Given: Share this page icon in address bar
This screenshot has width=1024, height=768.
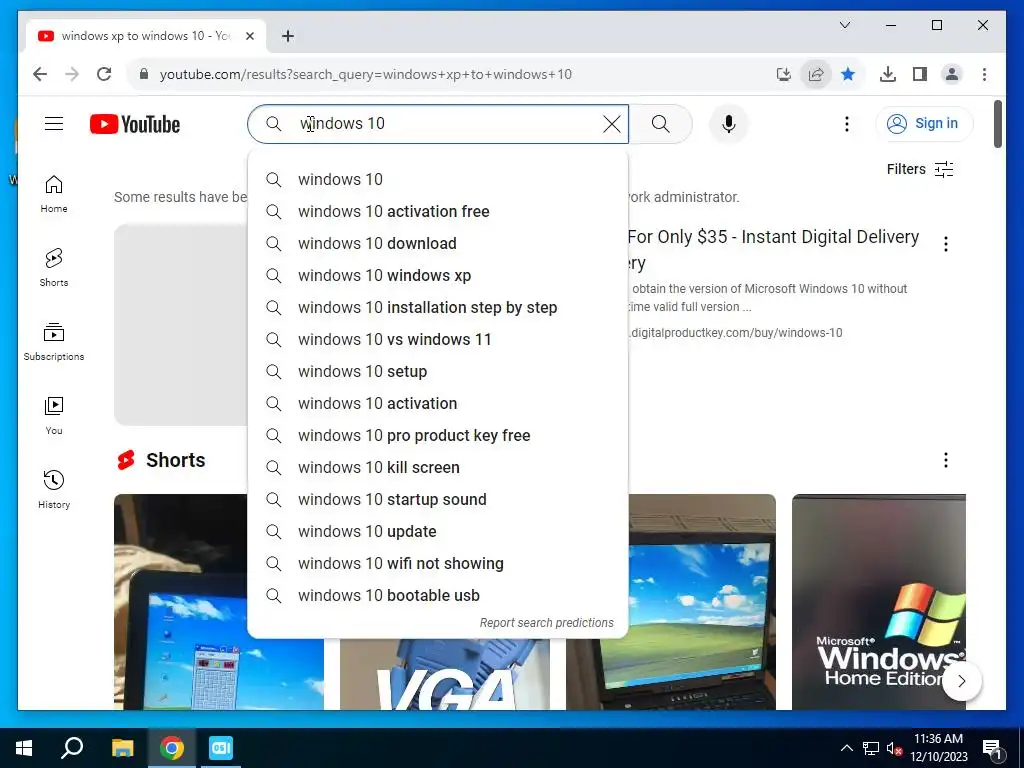Looking at the screenshot, I should [x=816, y=74].
